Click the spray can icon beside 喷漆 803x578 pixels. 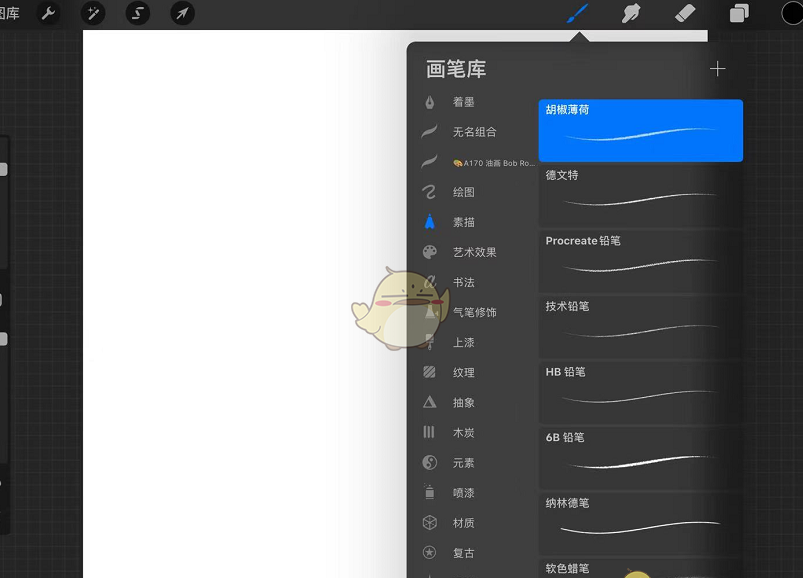coord(429,492)
